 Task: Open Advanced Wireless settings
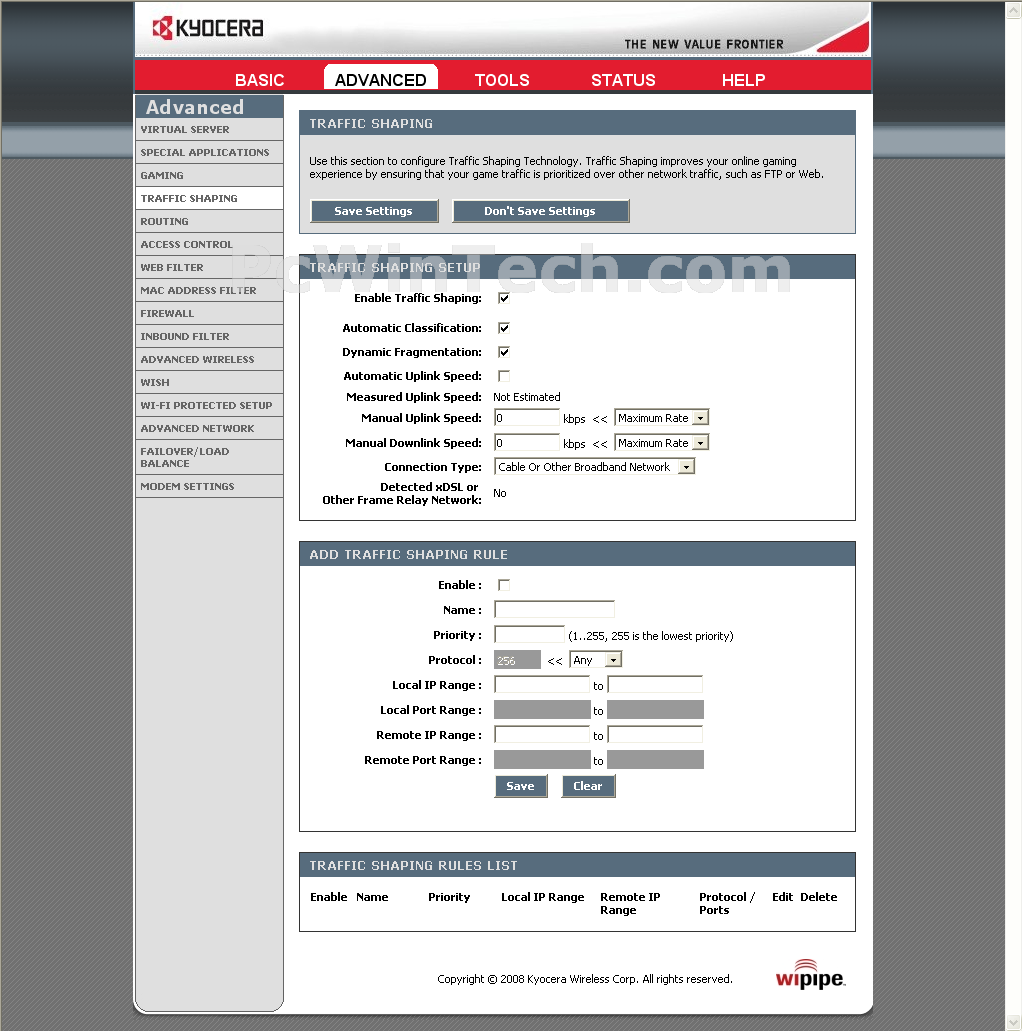click(x=209, y=360)
